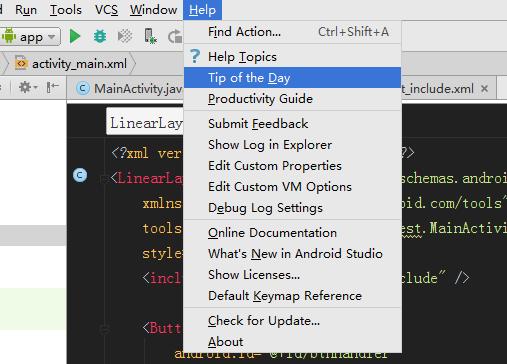Click the question mark Help Topics icon
This screenshot has width=507, height=364.
195,56
